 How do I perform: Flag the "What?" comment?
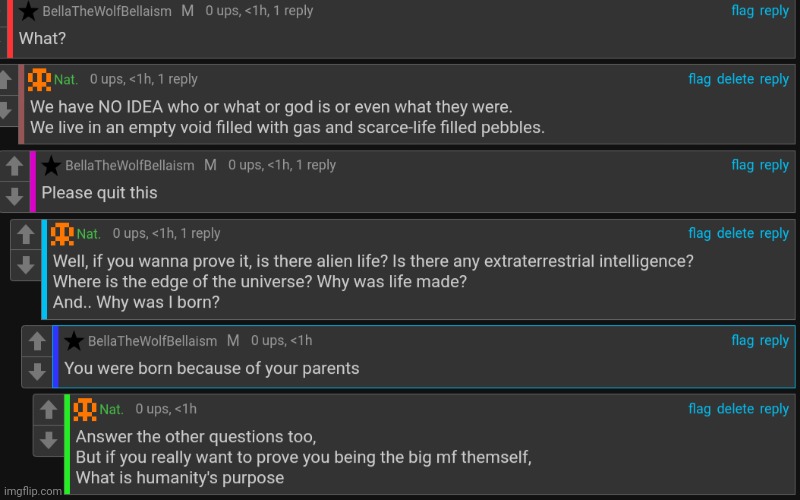742,11
